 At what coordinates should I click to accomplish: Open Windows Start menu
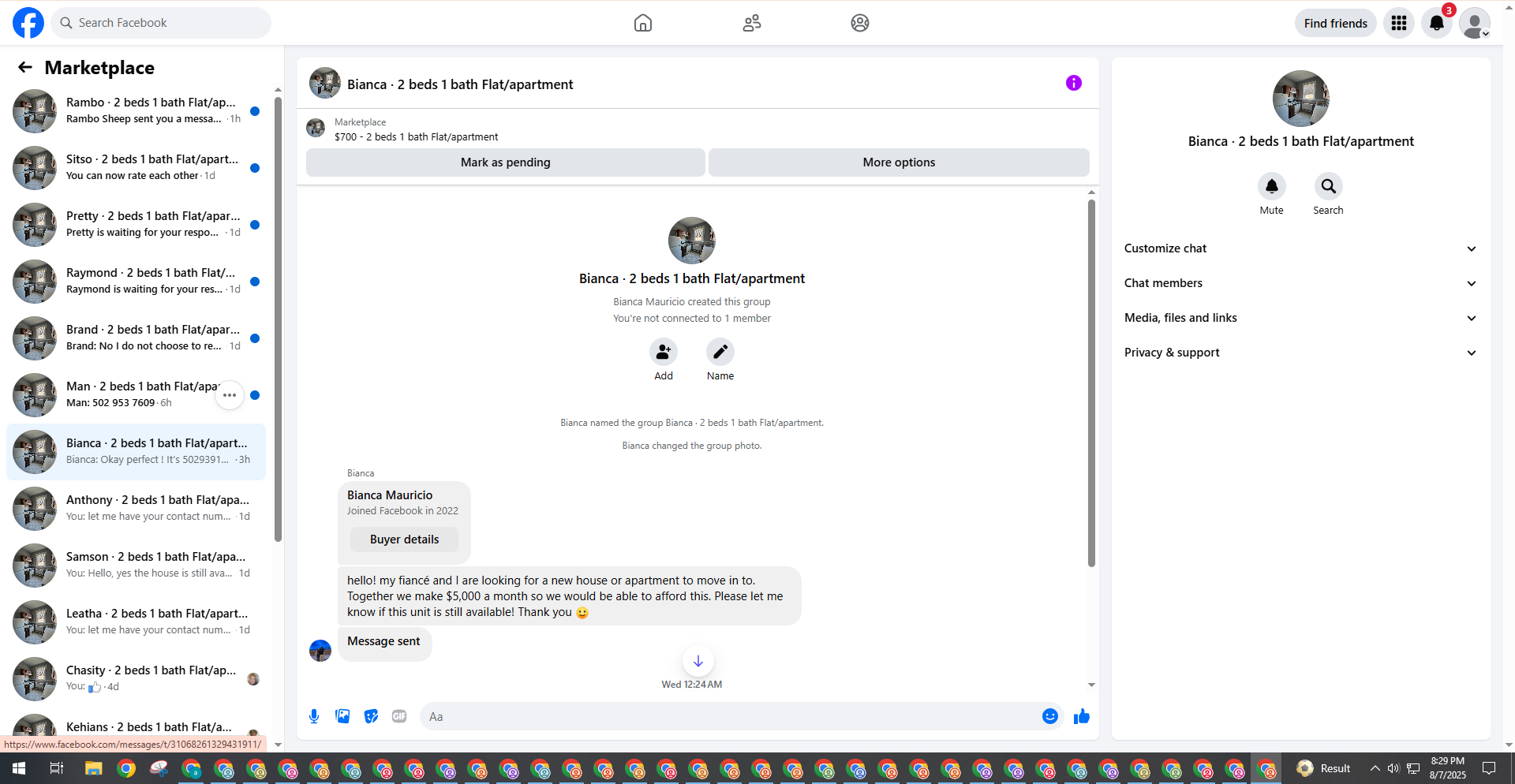[x=19, y=768]
